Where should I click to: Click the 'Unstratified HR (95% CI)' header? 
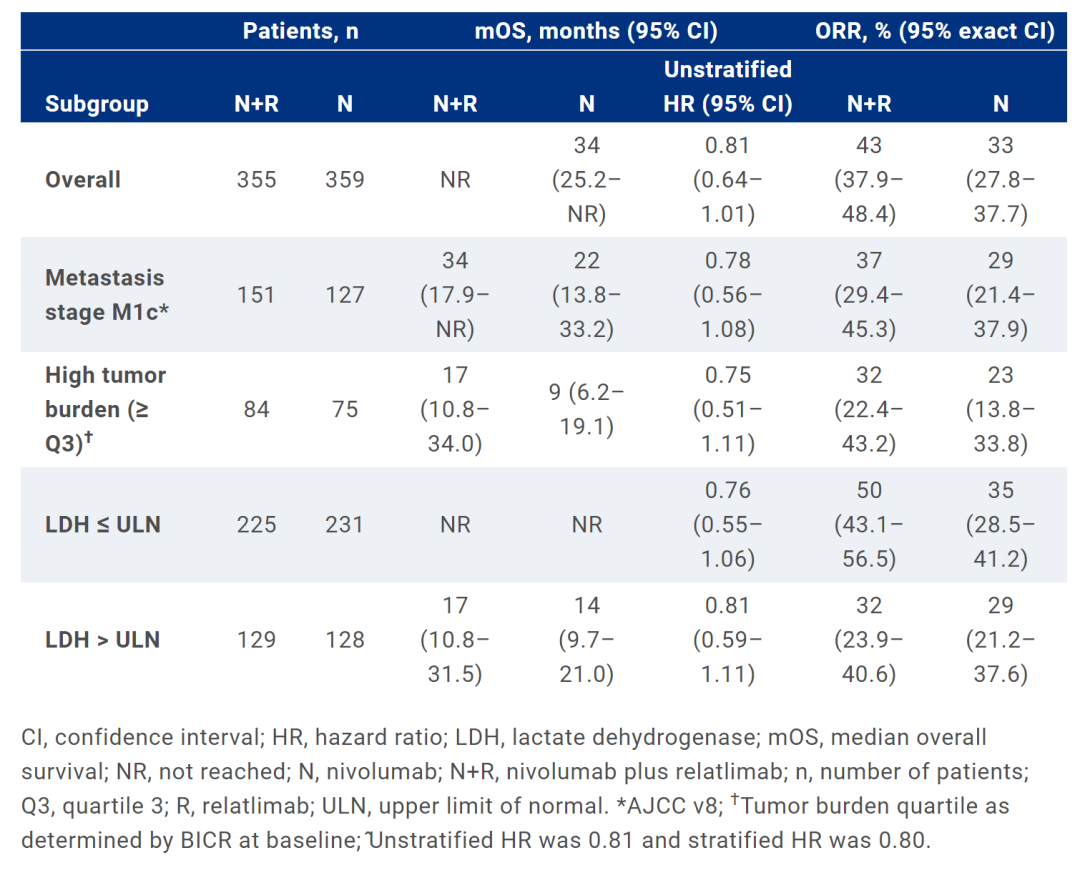pos(727,87)
